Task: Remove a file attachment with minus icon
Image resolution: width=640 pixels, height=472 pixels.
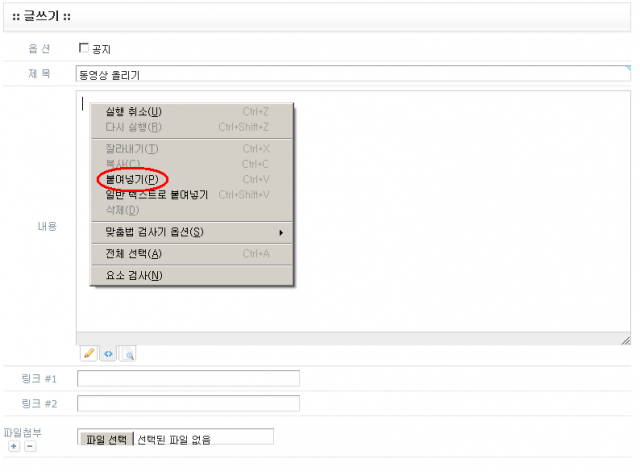Action: [x=29, y=446]
